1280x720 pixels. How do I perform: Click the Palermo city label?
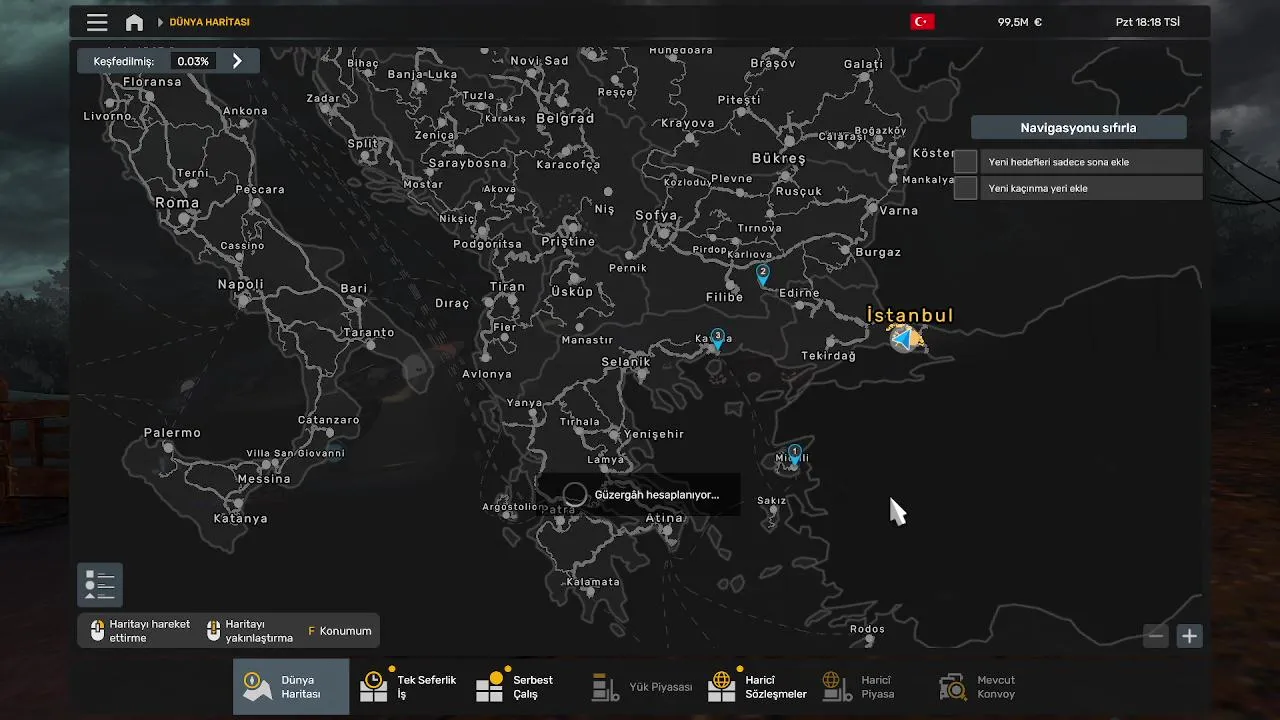coord(172,433)
